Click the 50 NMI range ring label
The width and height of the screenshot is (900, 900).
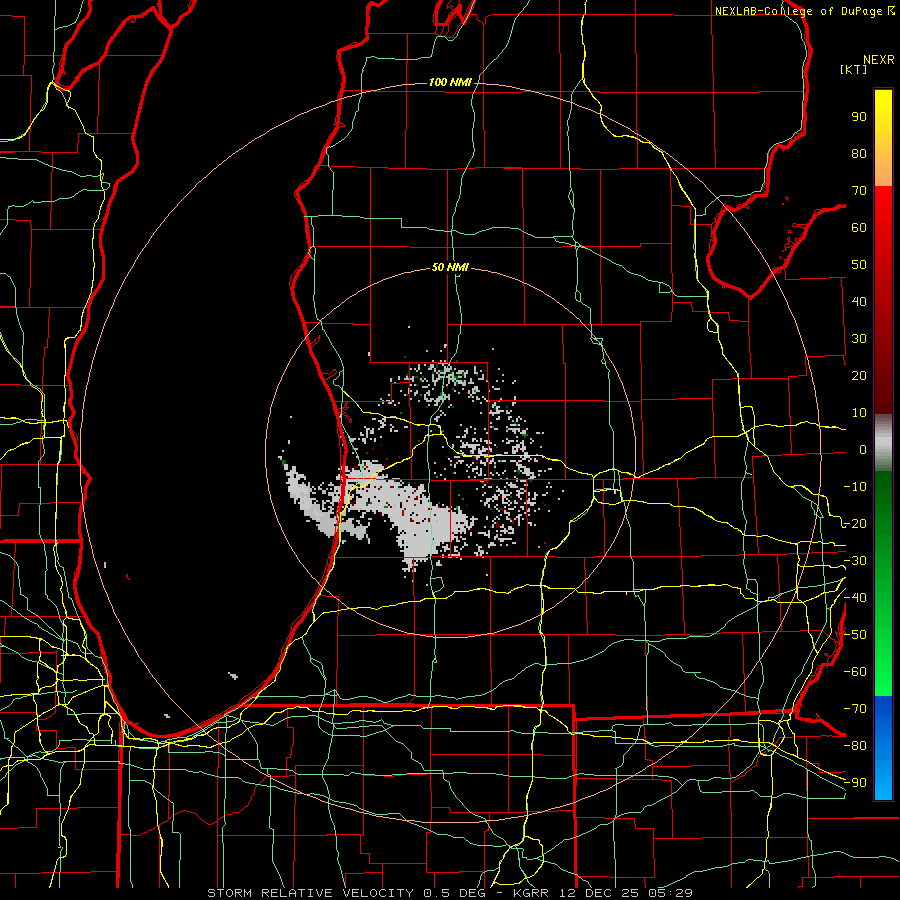[450, 267]
